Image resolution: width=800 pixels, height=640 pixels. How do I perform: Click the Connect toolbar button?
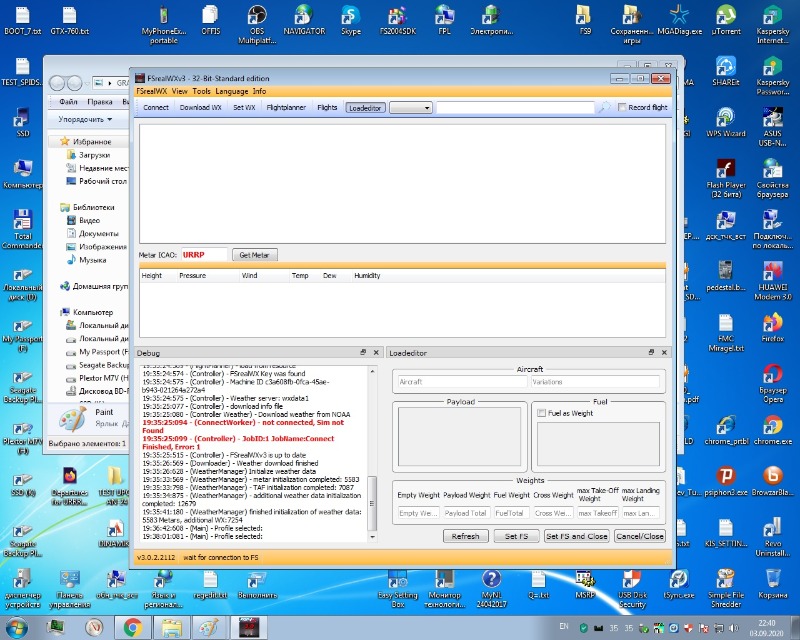156,107
